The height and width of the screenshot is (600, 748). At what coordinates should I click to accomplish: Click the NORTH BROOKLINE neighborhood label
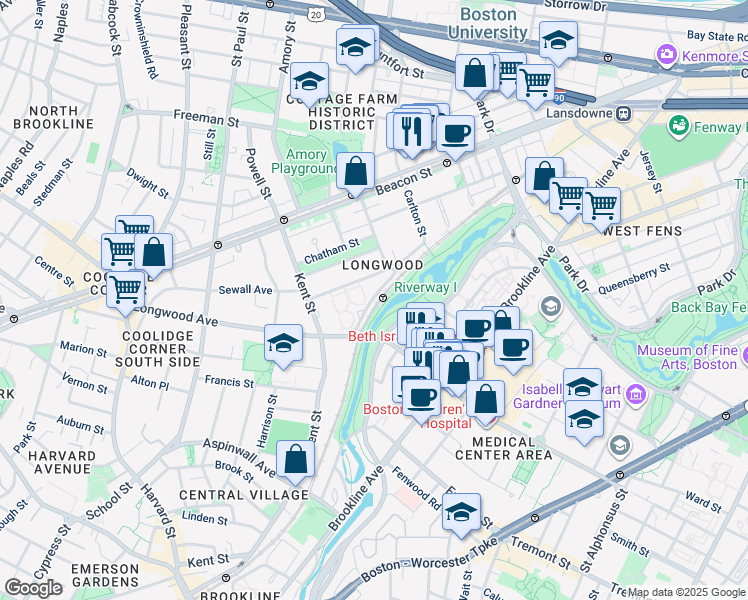[x=53, y=117]
